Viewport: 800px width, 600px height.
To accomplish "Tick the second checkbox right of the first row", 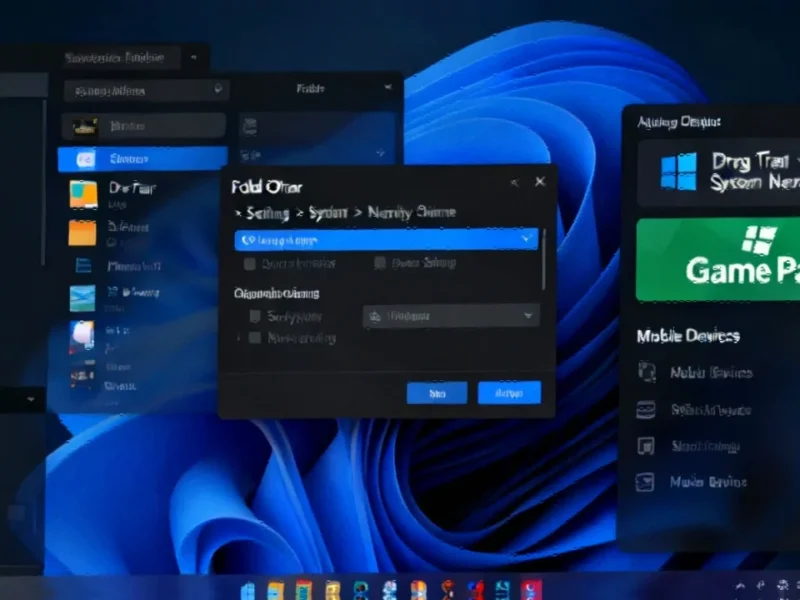I will pos(380,264).
